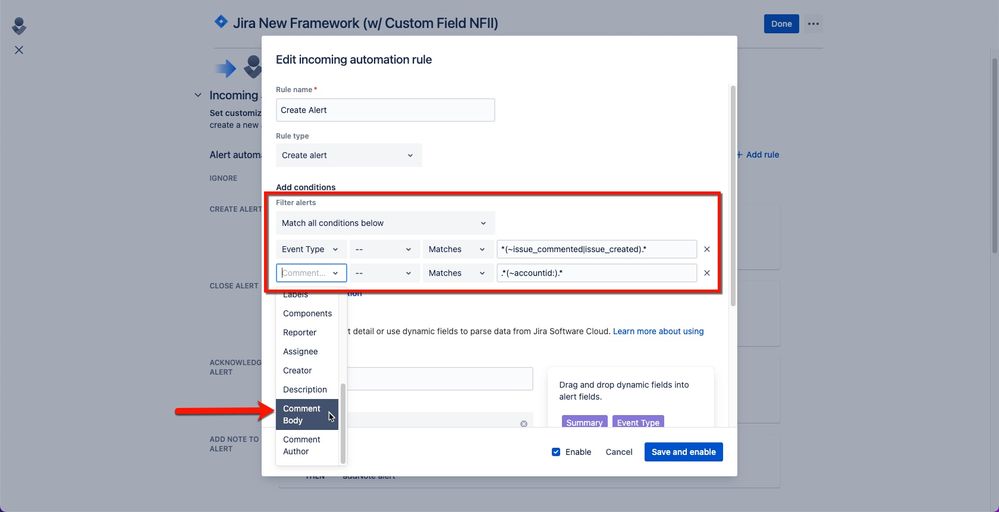Select Description from the field list
This screenshot has height=512, width=999.
click(307, 390)
